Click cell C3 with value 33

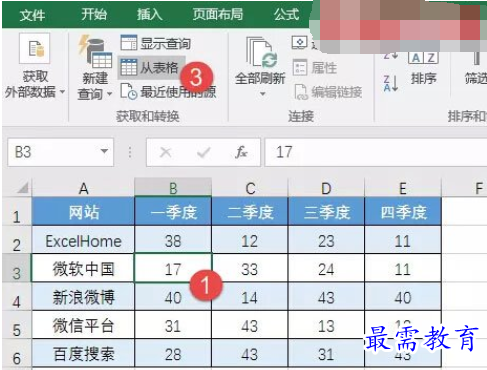click(x=250, y=268)
